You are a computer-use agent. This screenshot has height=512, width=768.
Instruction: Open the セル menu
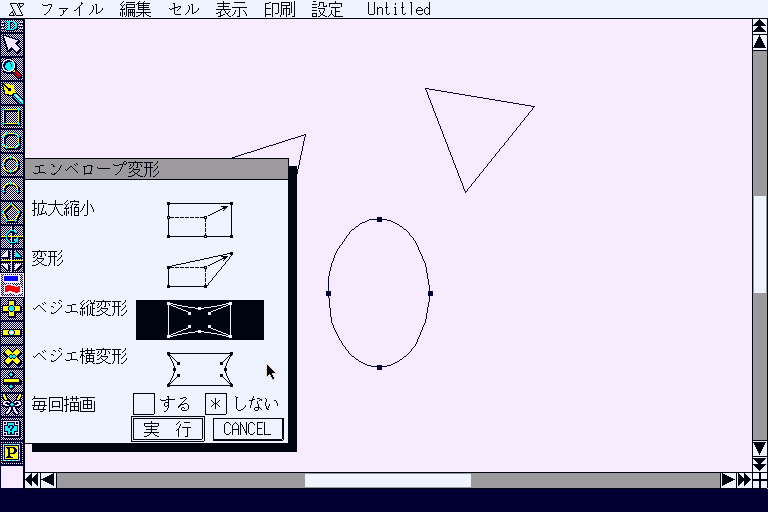(x=184, y=9)
